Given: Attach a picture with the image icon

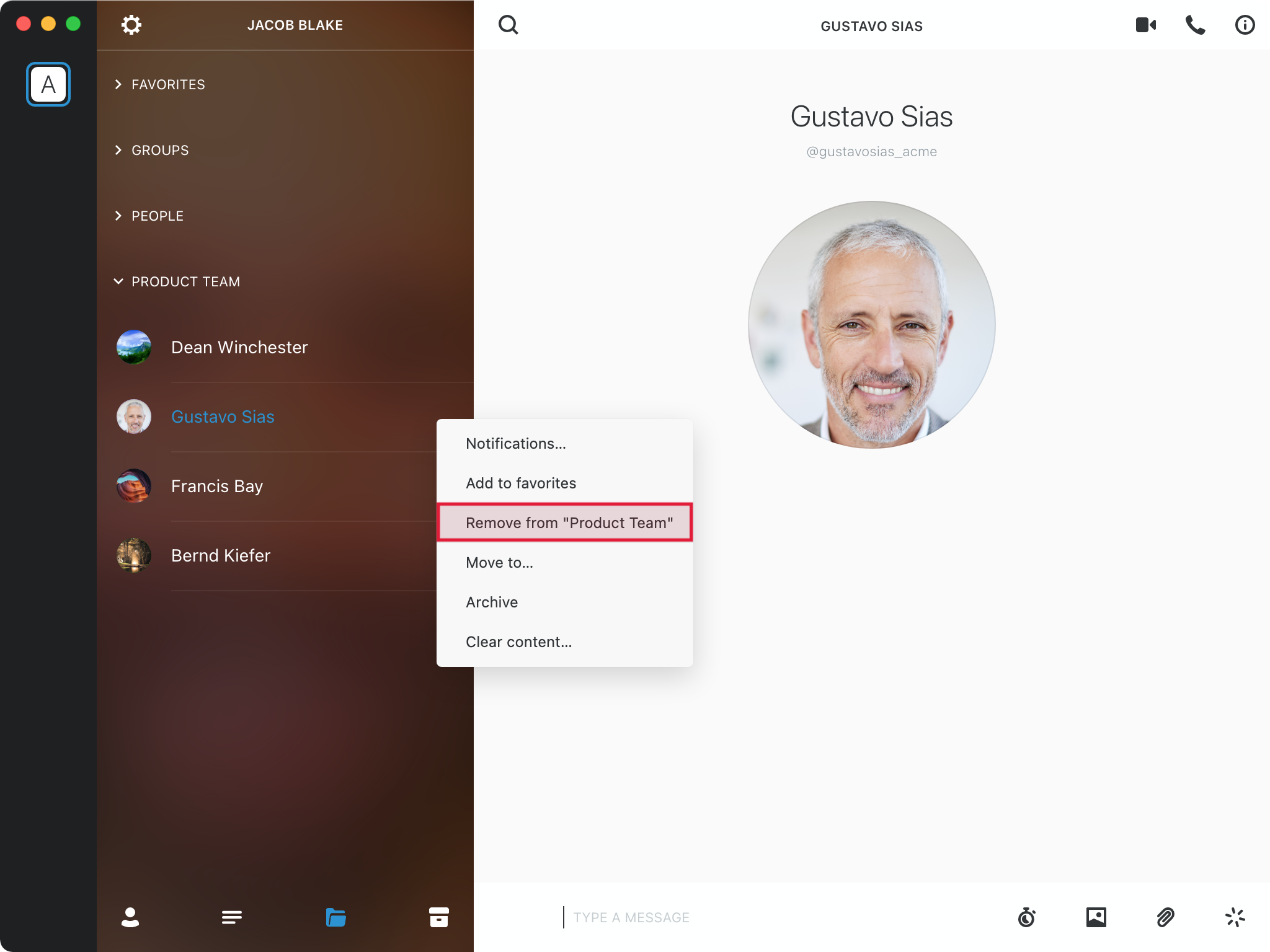Looking at the screenshot, I should coord(1096,917).
